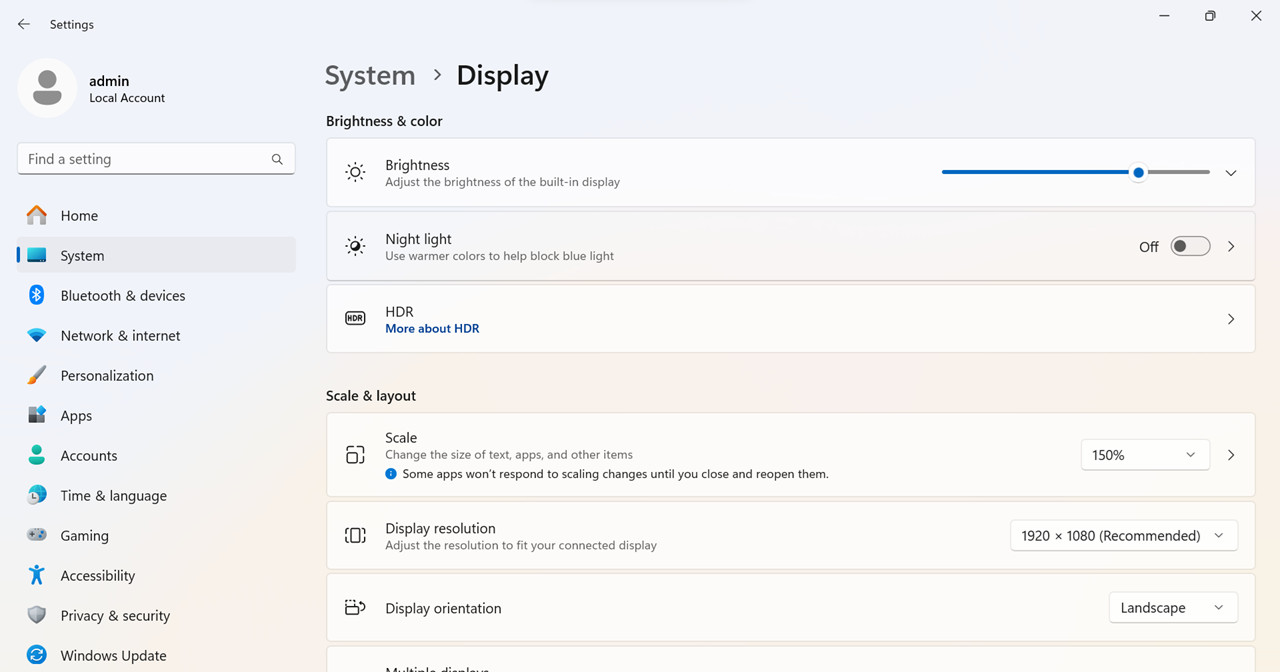Open the More about HDR link
1280x672 pixels.
(432, 328)
